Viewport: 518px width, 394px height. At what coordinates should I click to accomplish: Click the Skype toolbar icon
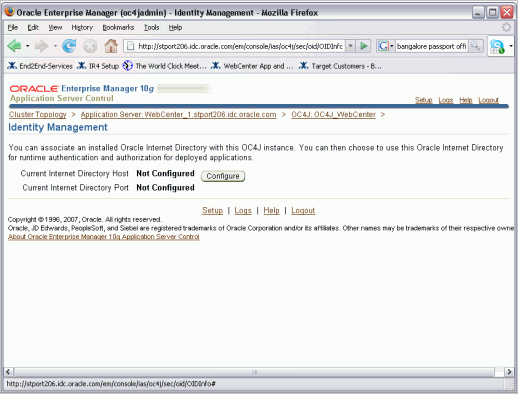point(497,46)
